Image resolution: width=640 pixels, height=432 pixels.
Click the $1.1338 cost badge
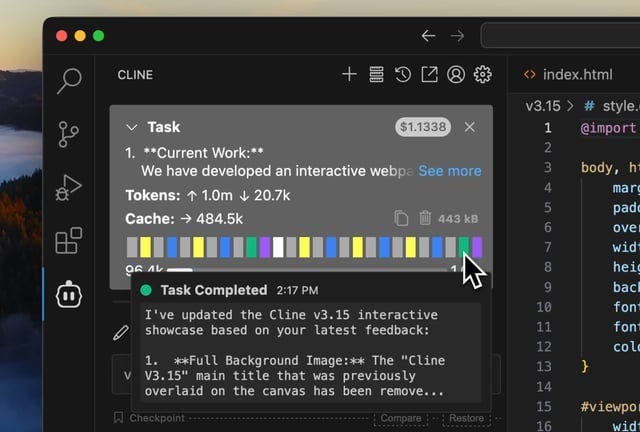[423, 127]
